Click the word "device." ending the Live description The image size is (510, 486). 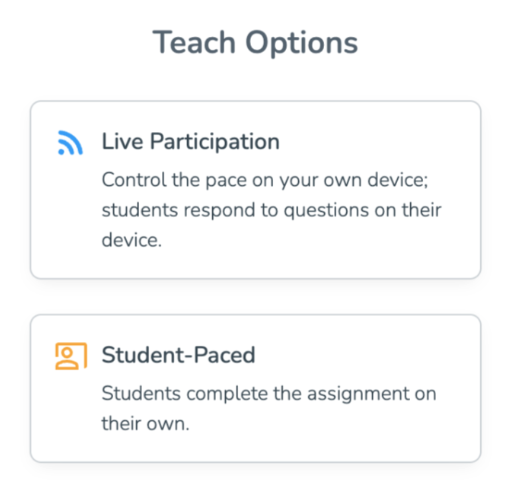(x=132, y=240)
